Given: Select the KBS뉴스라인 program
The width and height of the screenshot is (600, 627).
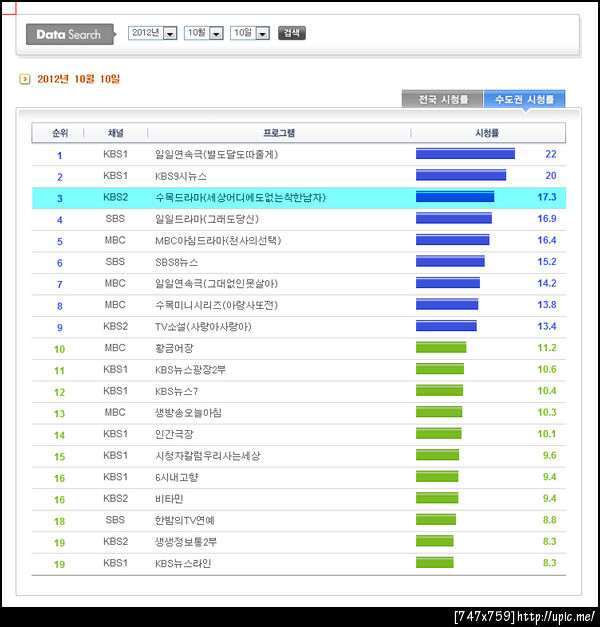Looking at the screenshot, I should pos(183,564).
